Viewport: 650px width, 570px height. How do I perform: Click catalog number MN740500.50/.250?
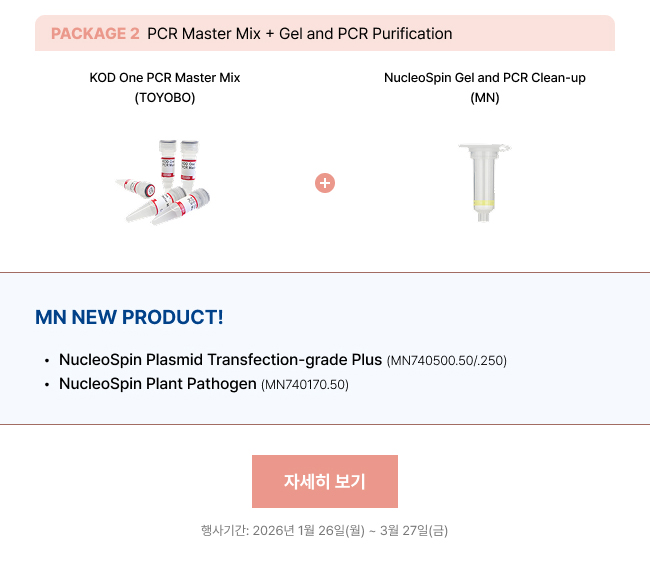pos(447,361)
